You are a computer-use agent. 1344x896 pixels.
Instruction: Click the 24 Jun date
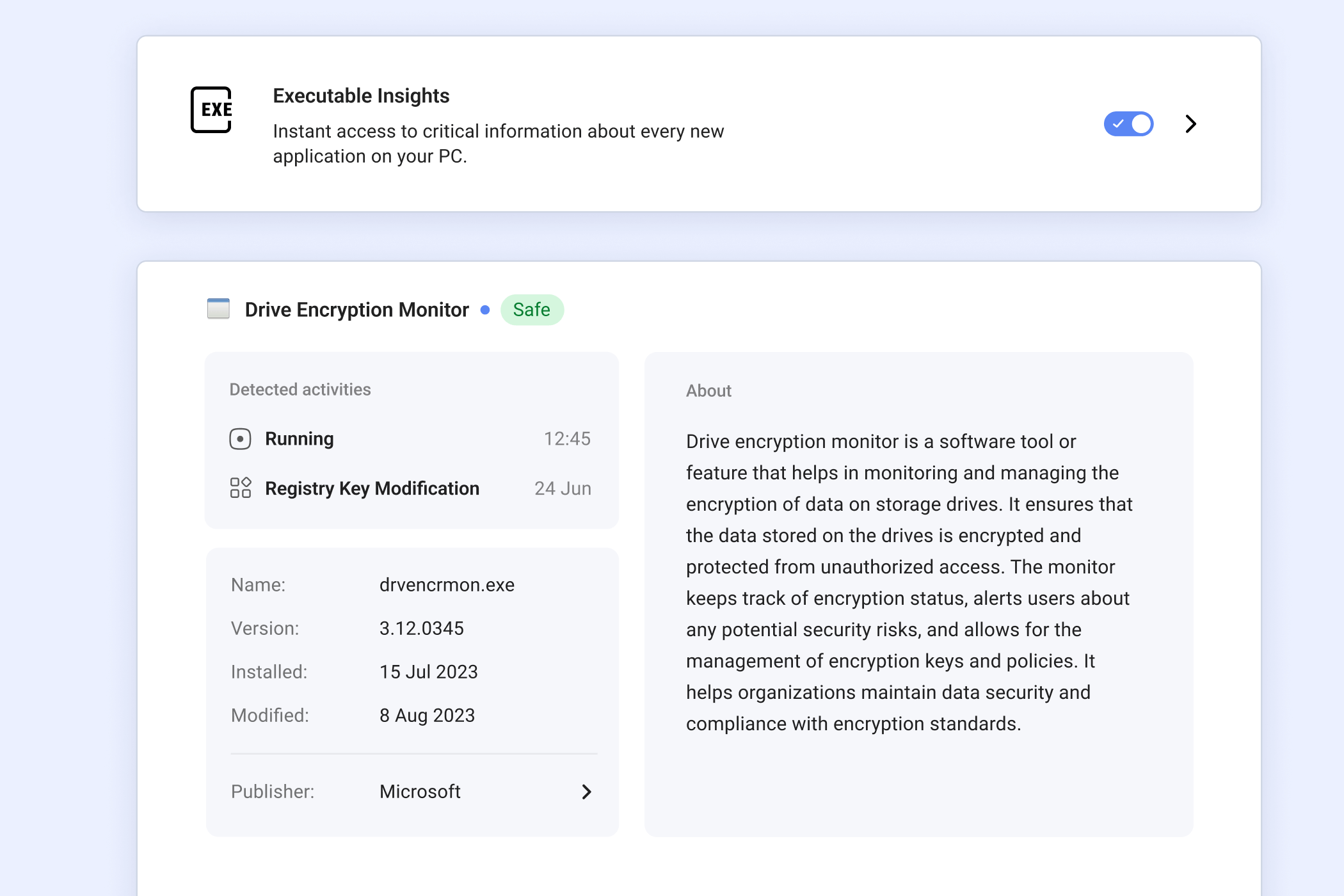(563, 488)
